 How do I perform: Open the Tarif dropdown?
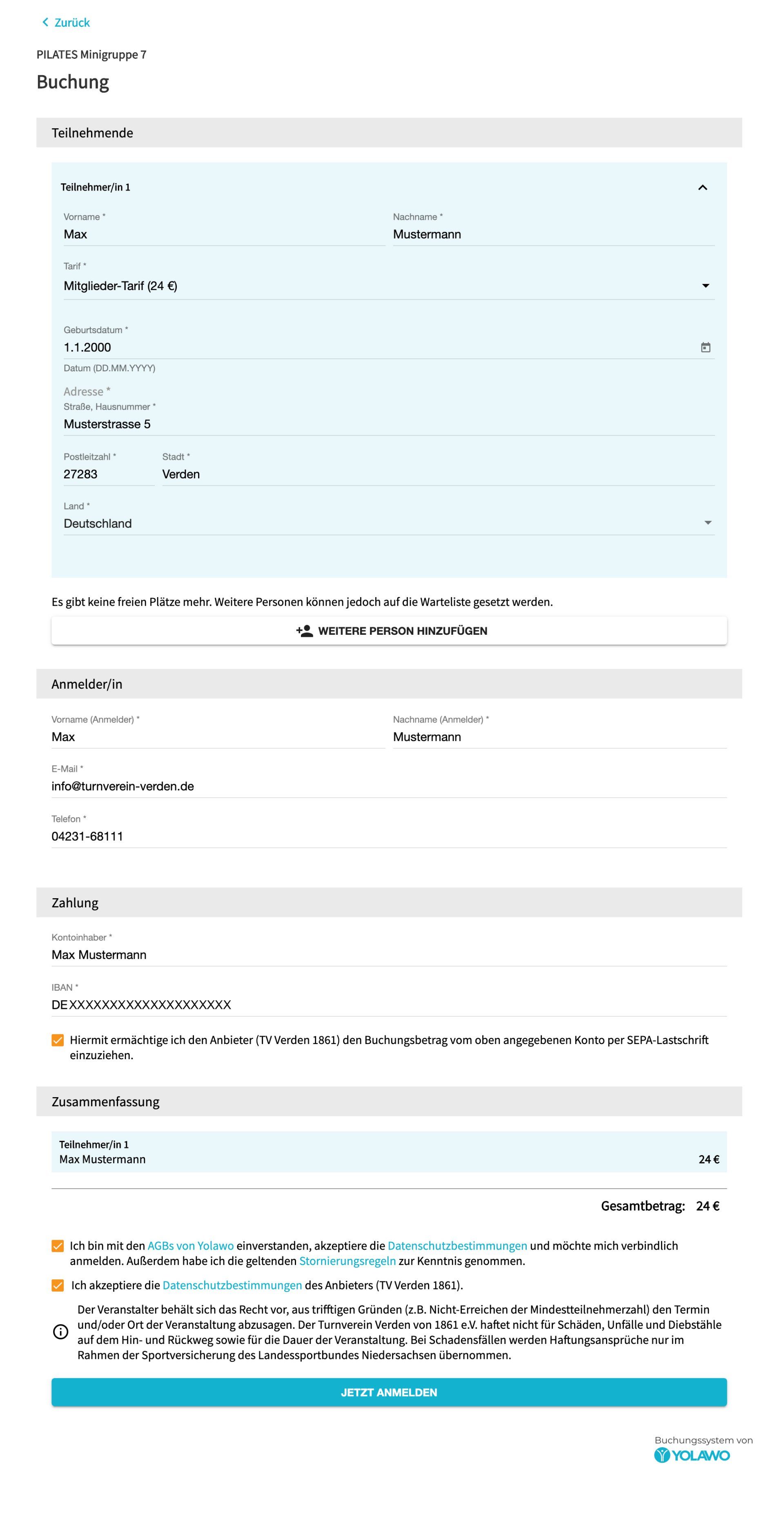point(706,286)
